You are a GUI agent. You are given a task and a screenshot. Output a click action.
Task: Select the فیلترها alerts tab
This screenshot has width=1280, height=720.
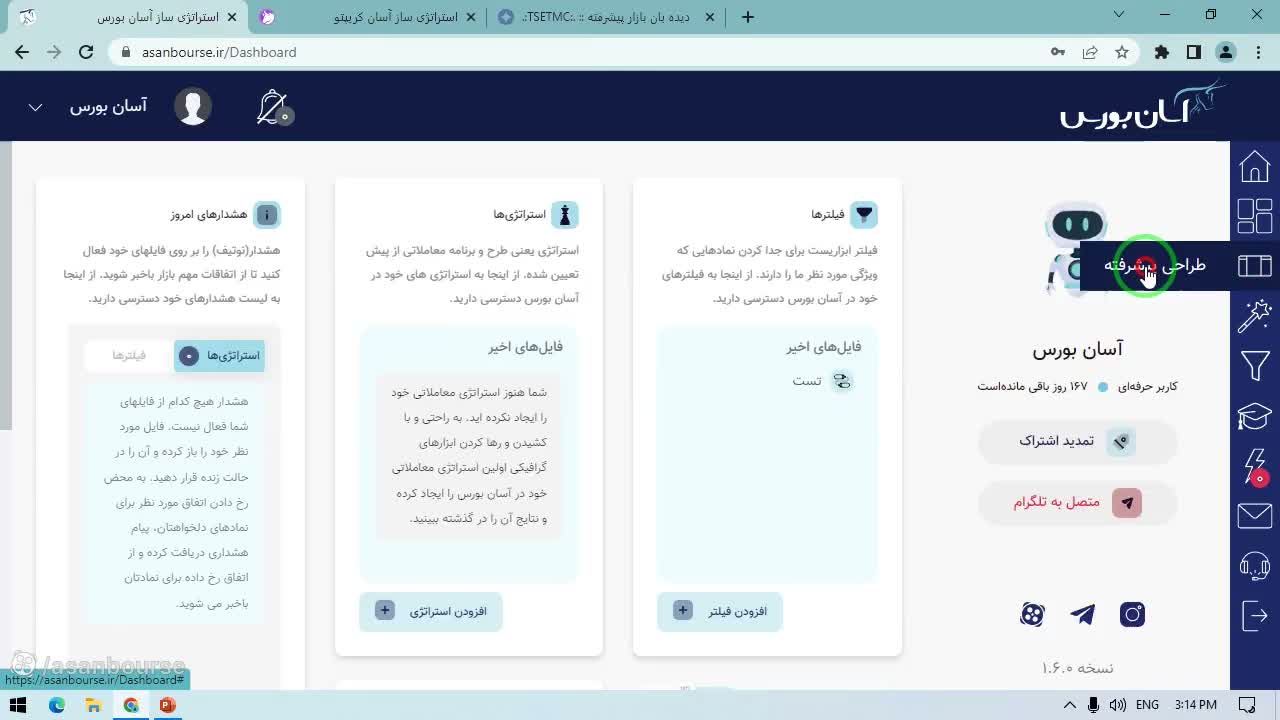(x=129, y=355)
